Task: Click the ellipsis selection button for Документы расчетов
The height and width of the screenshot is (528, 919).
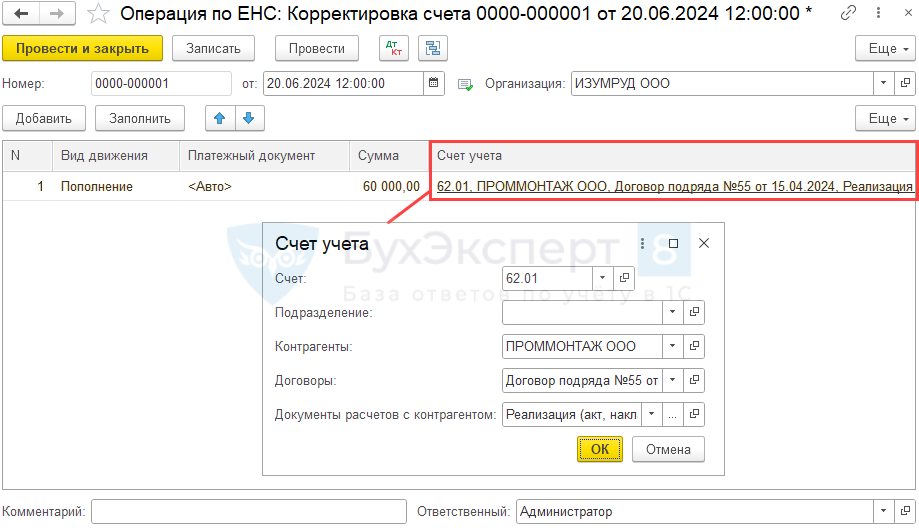Action: pyautogui.click(x=672, y=414)
